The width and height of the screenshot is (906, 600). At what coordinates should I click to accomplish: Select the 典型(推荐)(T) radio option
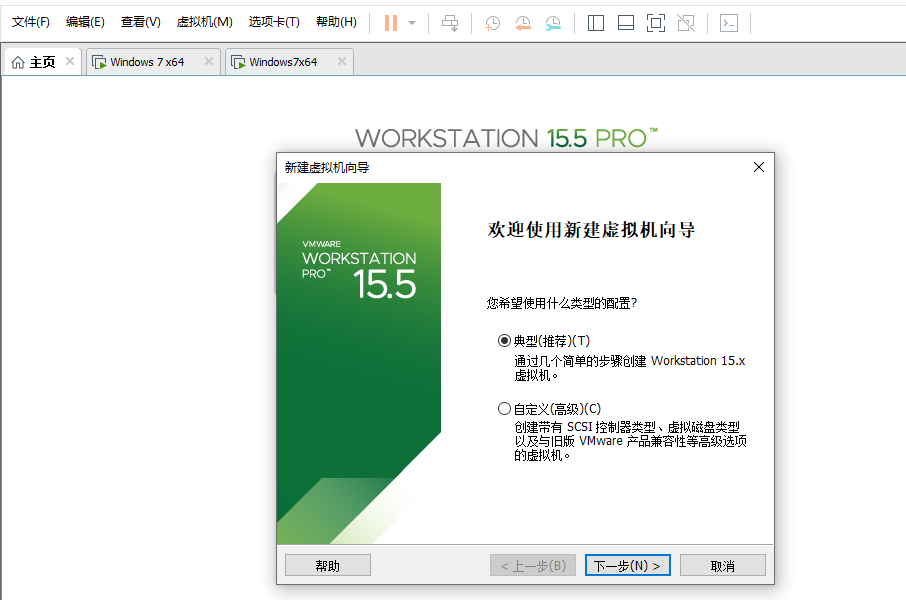504,341
